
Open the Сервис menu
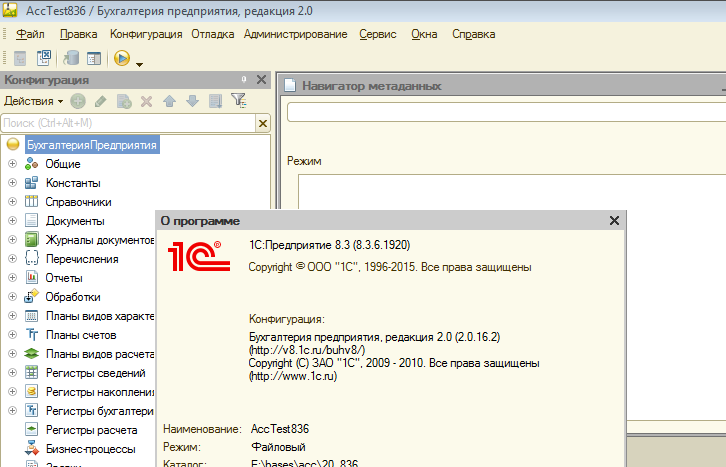point(378,34)
